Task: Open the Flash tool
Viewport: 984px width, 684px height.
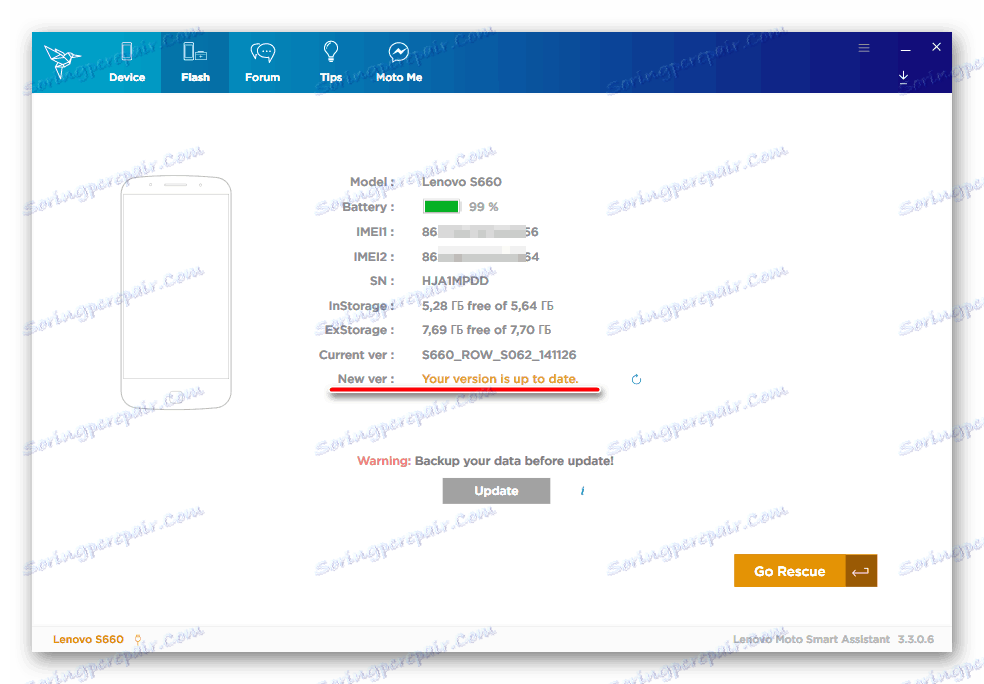Action: (195, 58)
